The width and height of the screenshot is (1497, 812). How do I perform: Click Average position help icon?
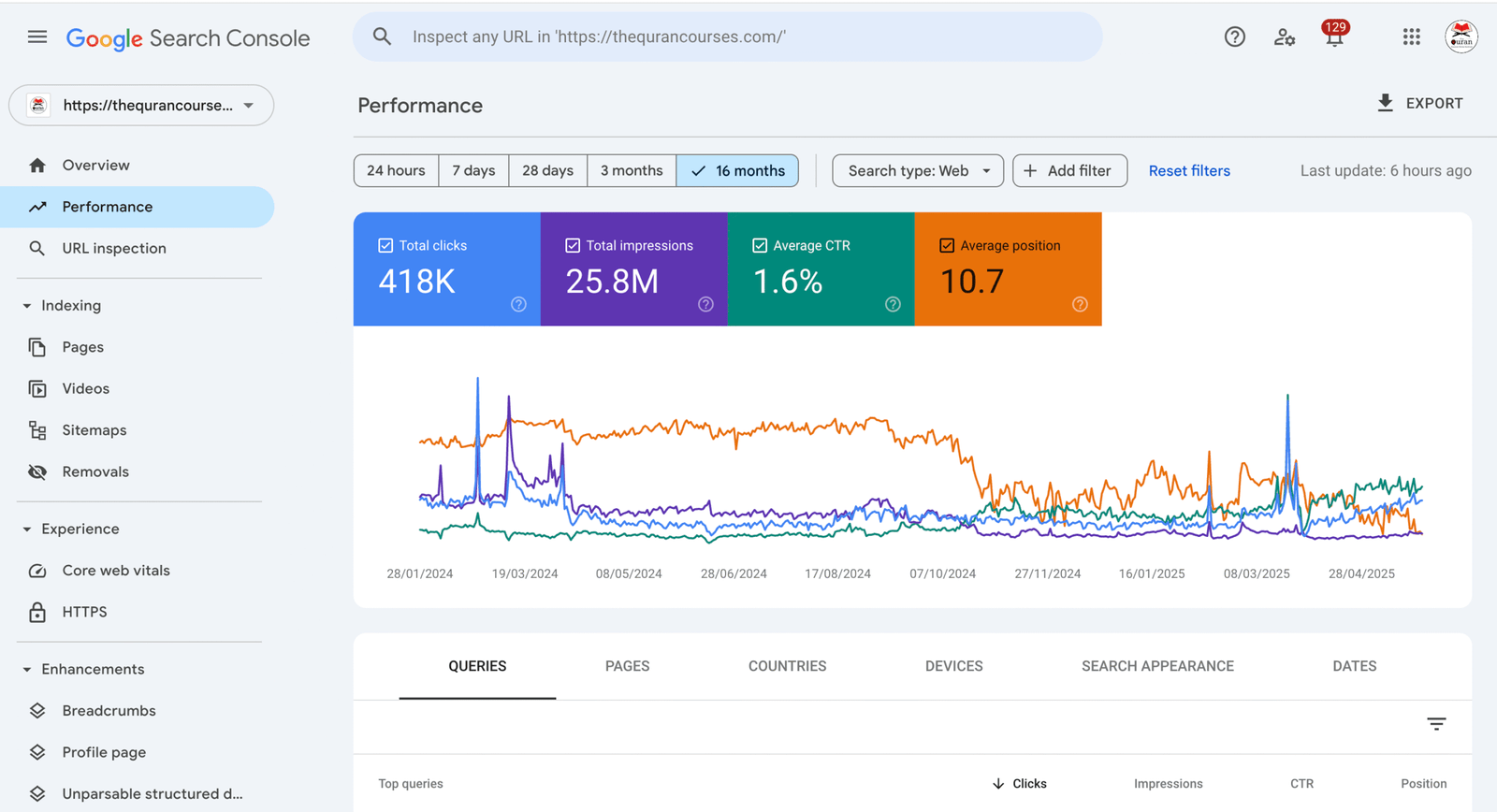click(x=1080, y=304)
